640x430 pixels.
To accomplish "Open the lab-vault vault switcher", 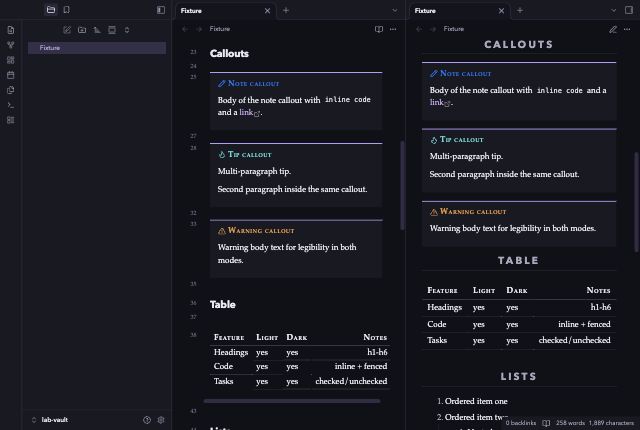I will pos(50,420).
